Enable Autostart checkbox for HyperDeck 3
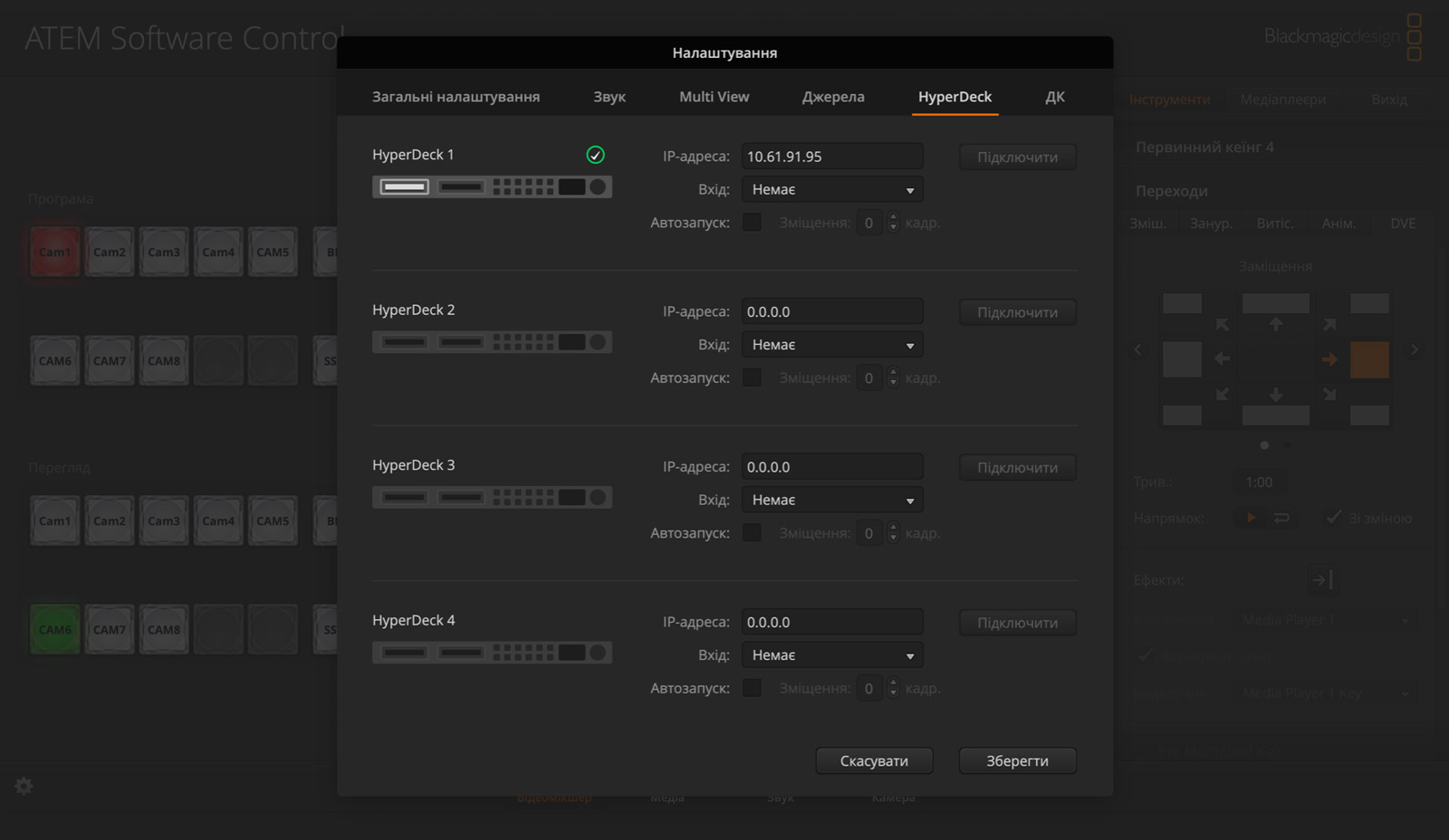 point(752,532)
